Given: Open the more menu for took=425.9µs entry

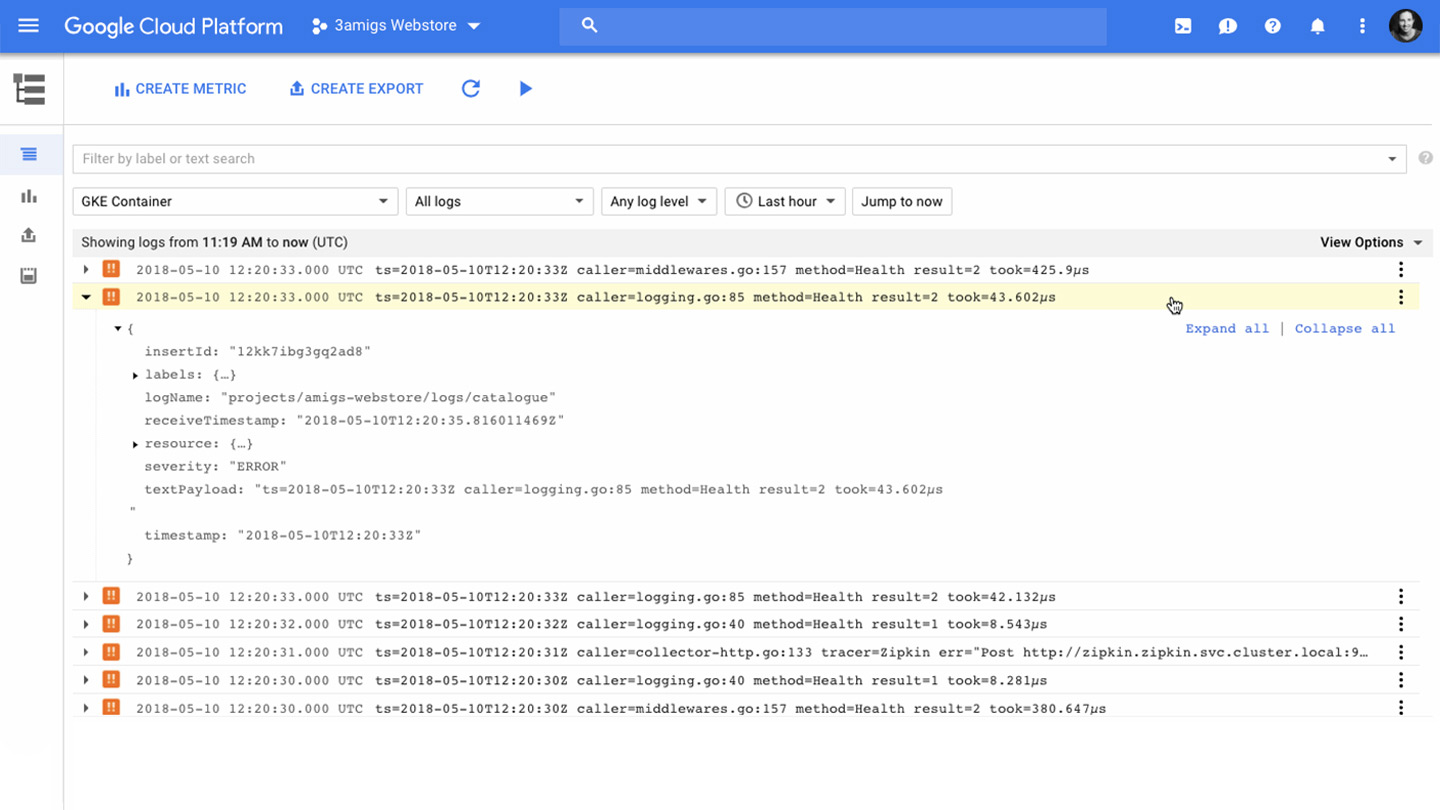Looking at the screenshot, I should [x=1401, y=270].
